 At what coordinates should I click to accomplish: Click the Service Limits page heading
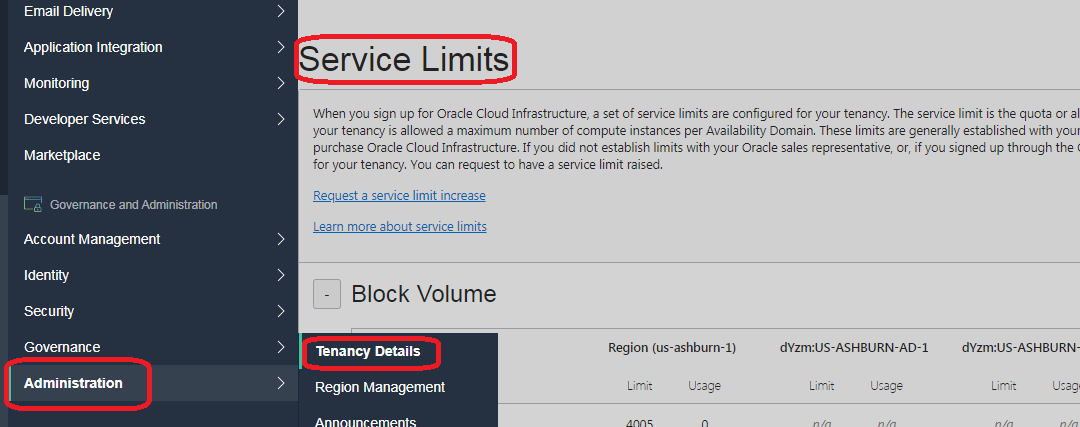[404, 60]
